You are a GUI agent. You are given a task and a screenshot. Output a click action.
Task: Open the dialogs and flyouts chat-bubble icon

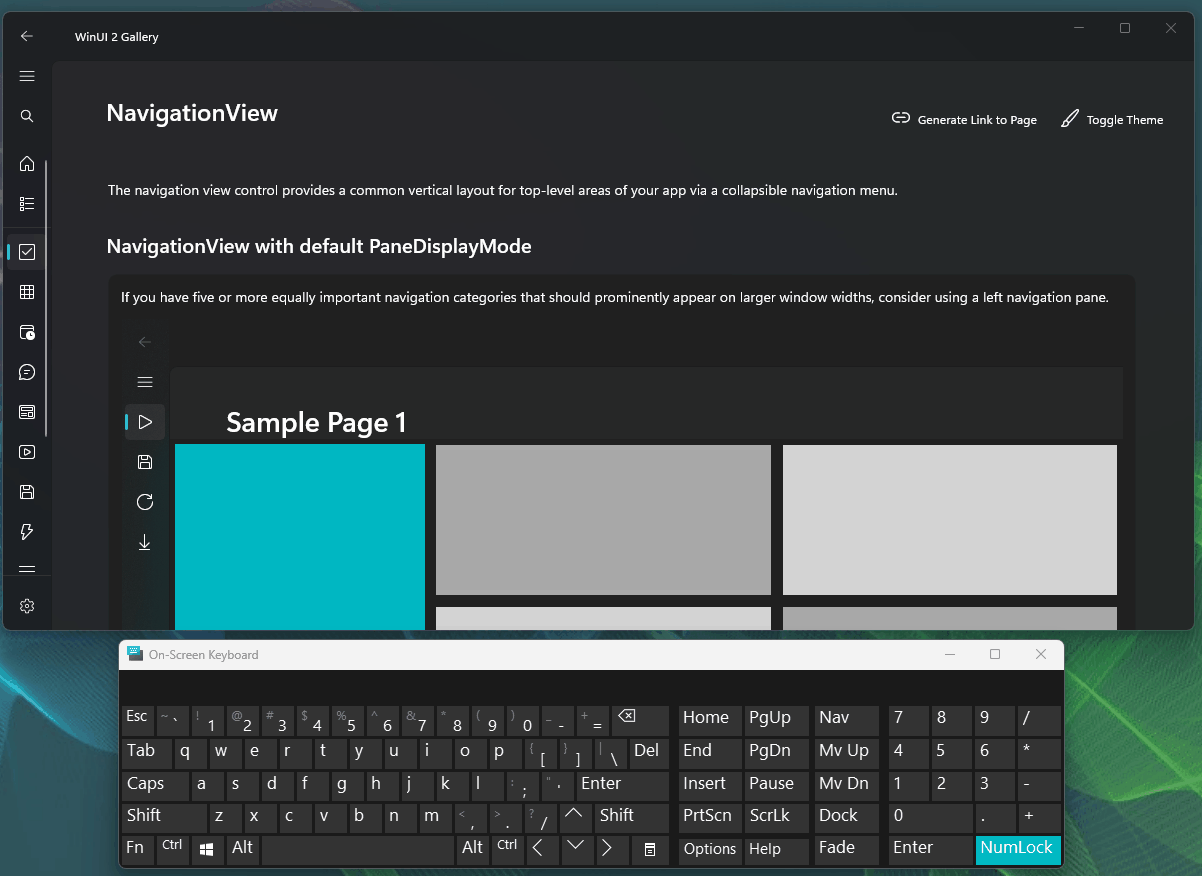(27, 372)
